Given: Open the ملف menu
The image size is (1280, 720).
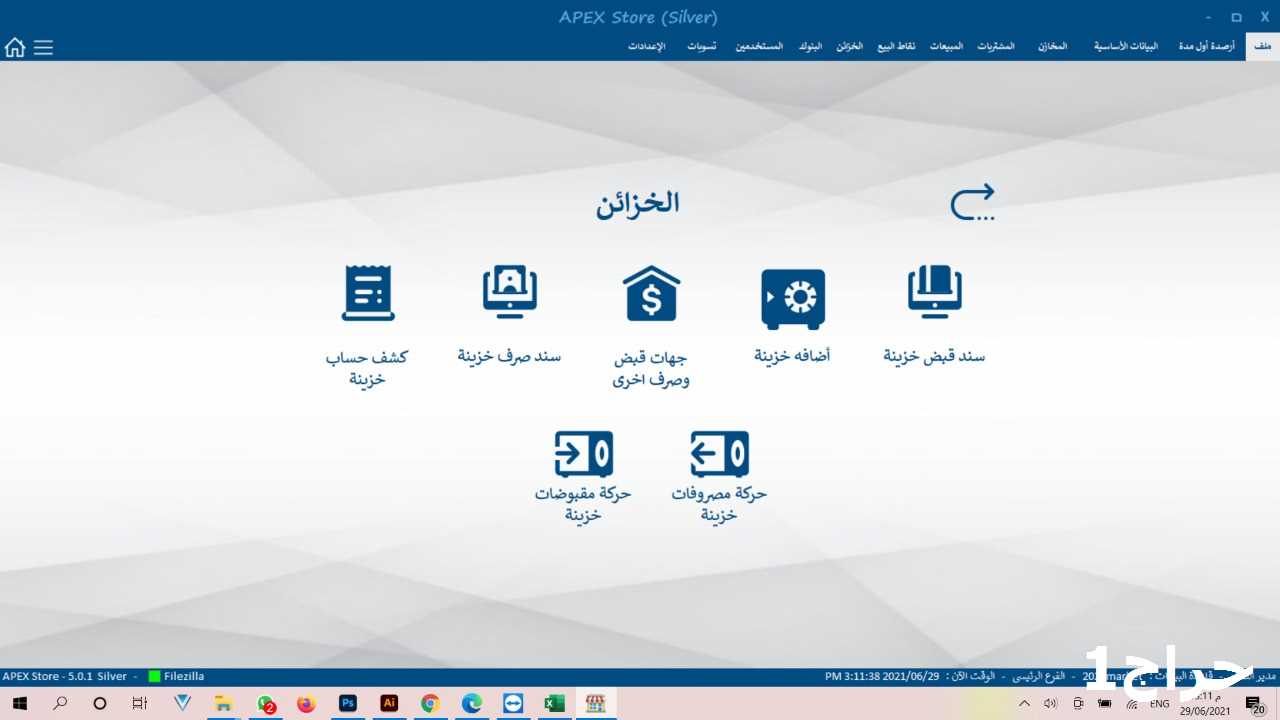Looking at the screenshot, I should 1262,47.
